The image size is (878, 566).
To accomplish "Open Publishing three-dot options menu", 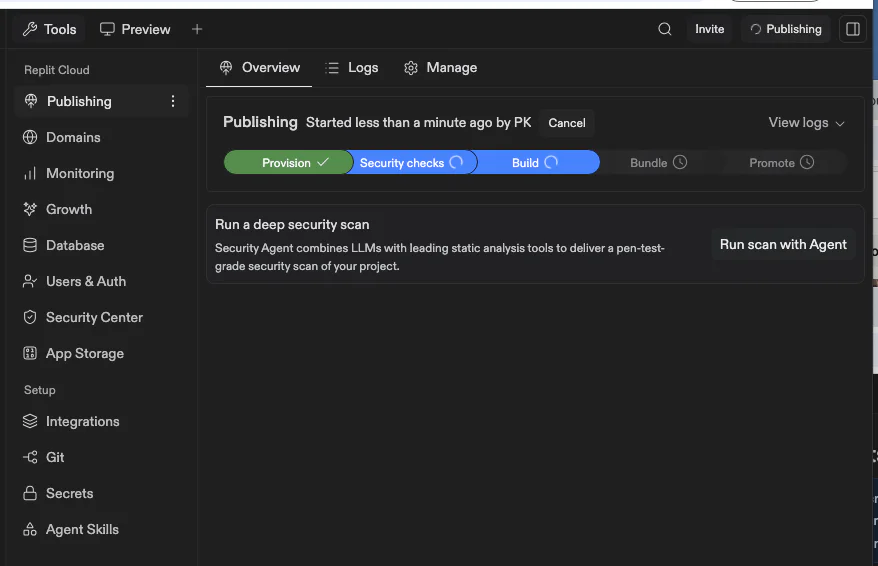I will point(173,101).
